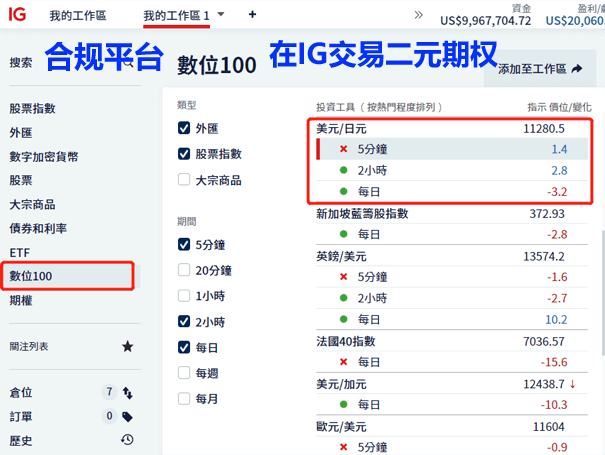Open 期權 category in sidebar
Viewport: 605px width, 455px height.
point(21,300)
